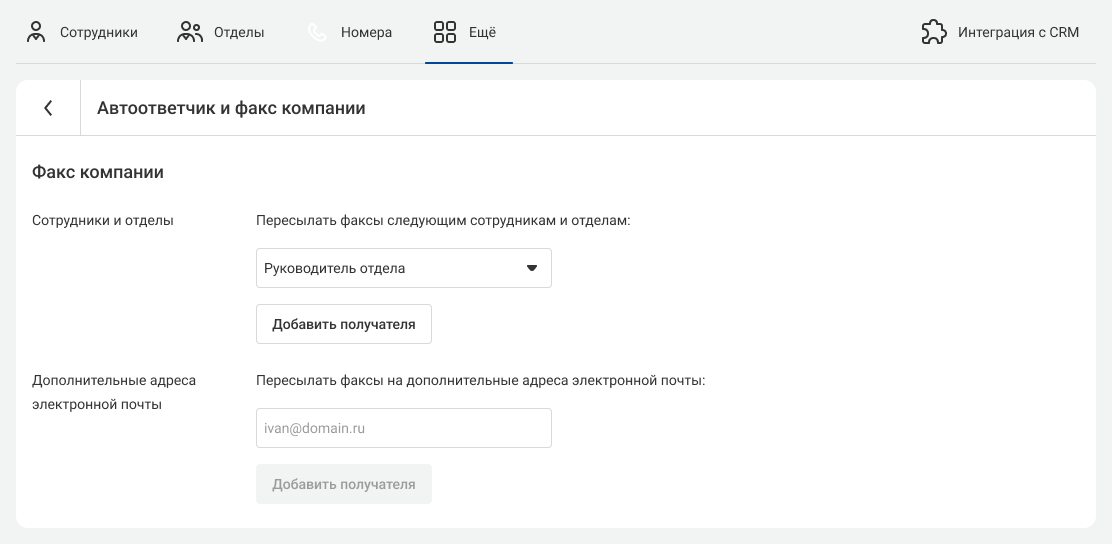
Task: Click the Дополнительные адреса электронной почты label
Action: click(114, 392)
